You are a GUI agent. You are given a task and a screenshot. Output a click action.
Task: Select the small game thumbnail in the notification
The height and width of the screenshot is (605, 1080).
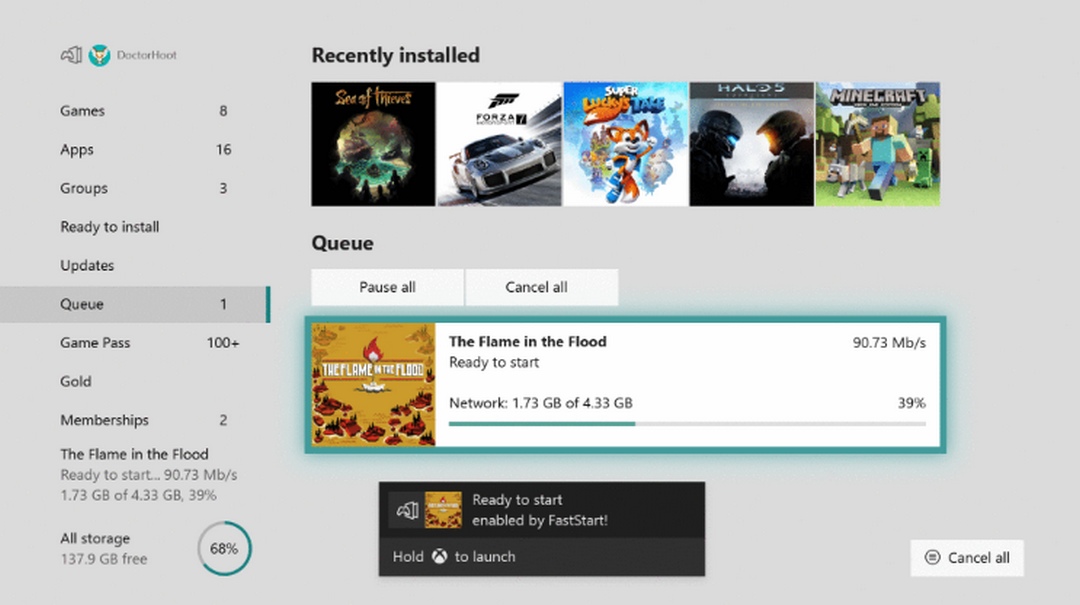(x=443, y=510)
